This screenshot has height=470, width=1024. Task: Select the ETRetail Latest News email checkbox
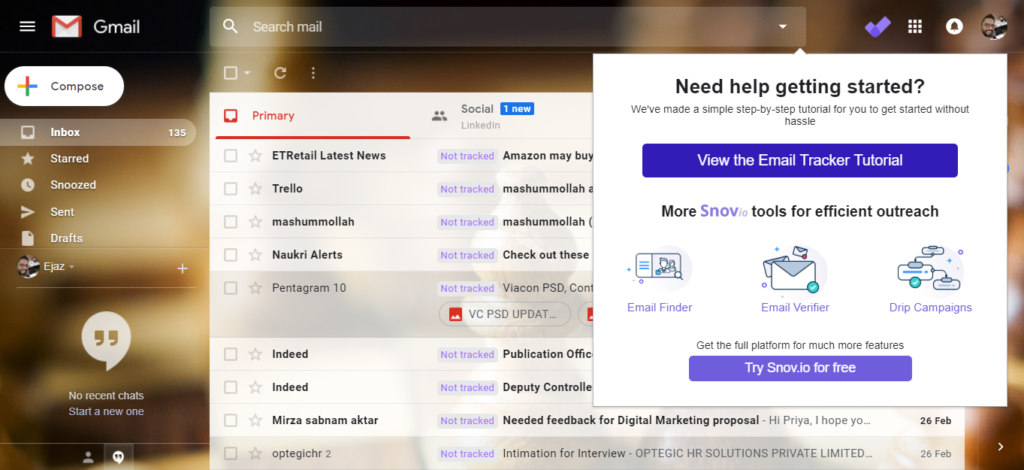pos(231,155)
